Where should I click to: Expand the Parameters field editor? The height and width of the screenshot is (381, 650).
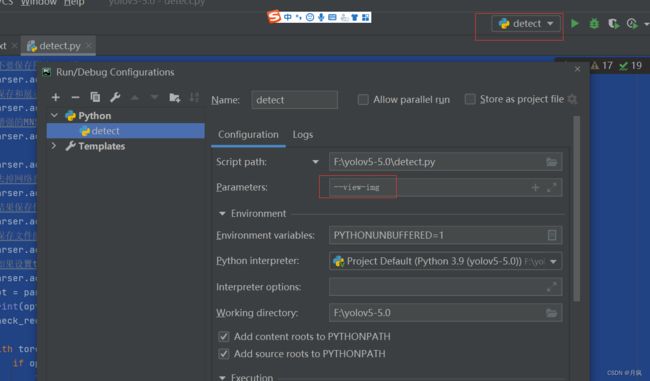coord(551,187)
